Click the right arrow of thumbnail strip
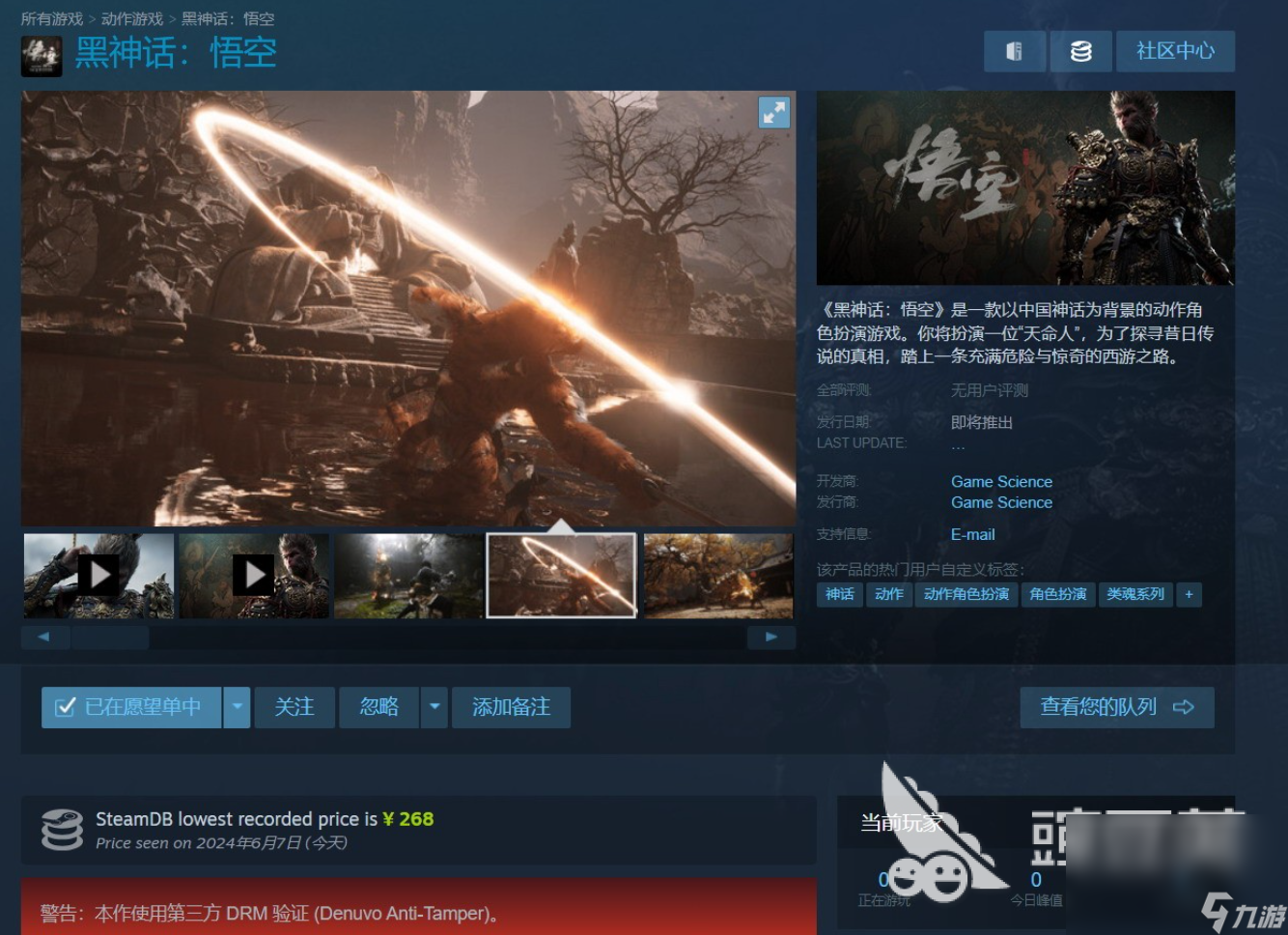This screenshot has width=1288, height=935. coord(771,637)
